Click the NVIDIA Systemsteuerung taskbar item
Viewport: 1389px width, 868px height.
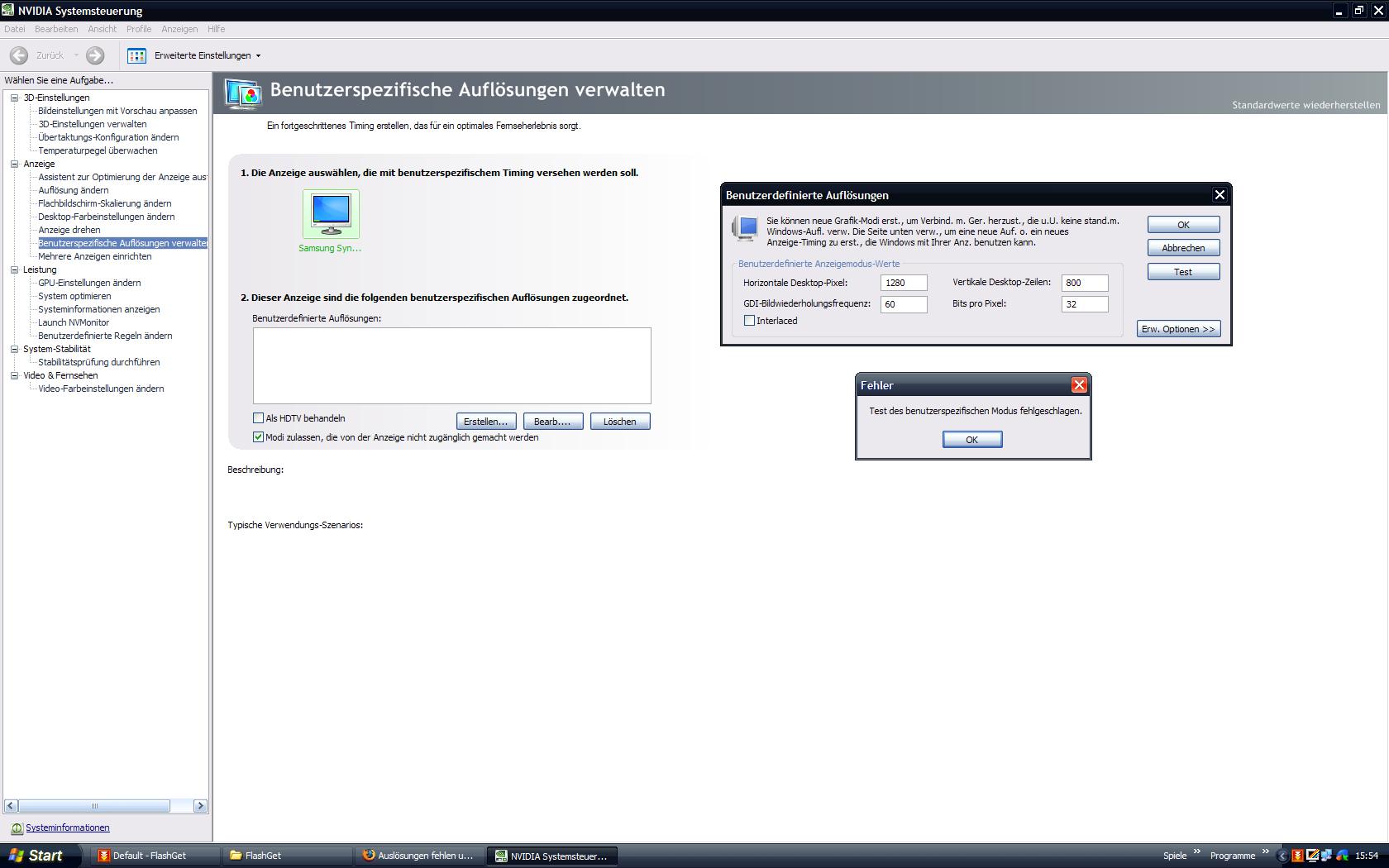coord(552,856)
